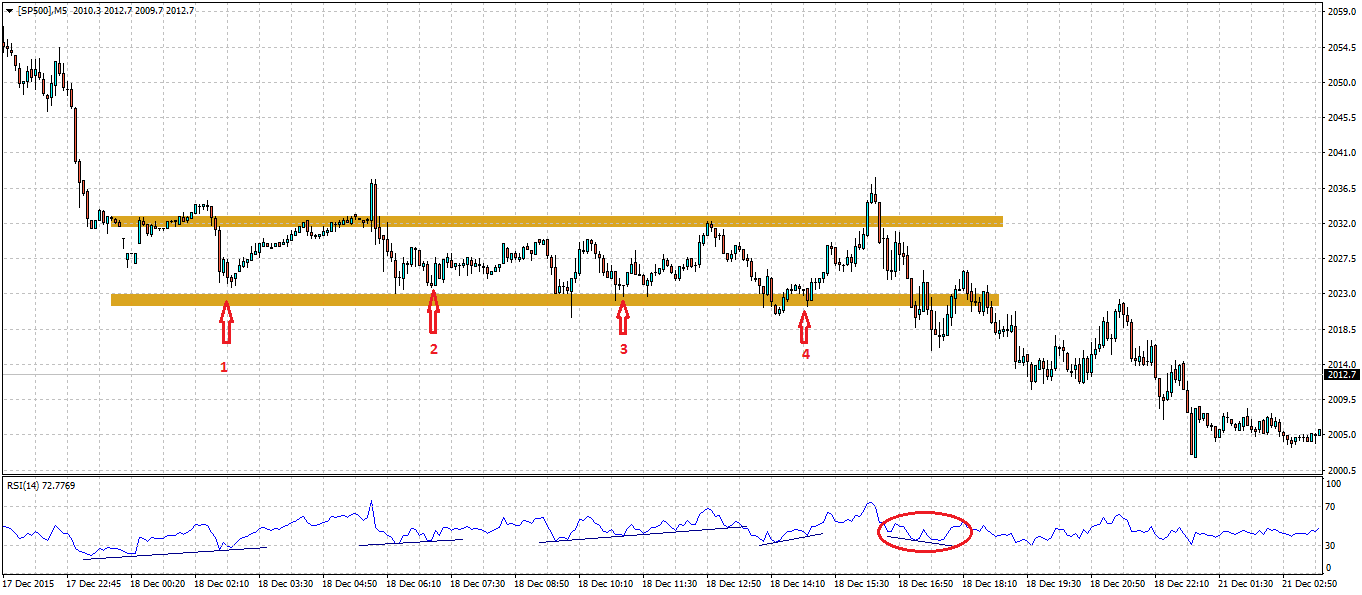Click the [SP500],M5 chart title
Image resolution: width=1362 pixels, height=595 pixels.
tap(41, 9)
